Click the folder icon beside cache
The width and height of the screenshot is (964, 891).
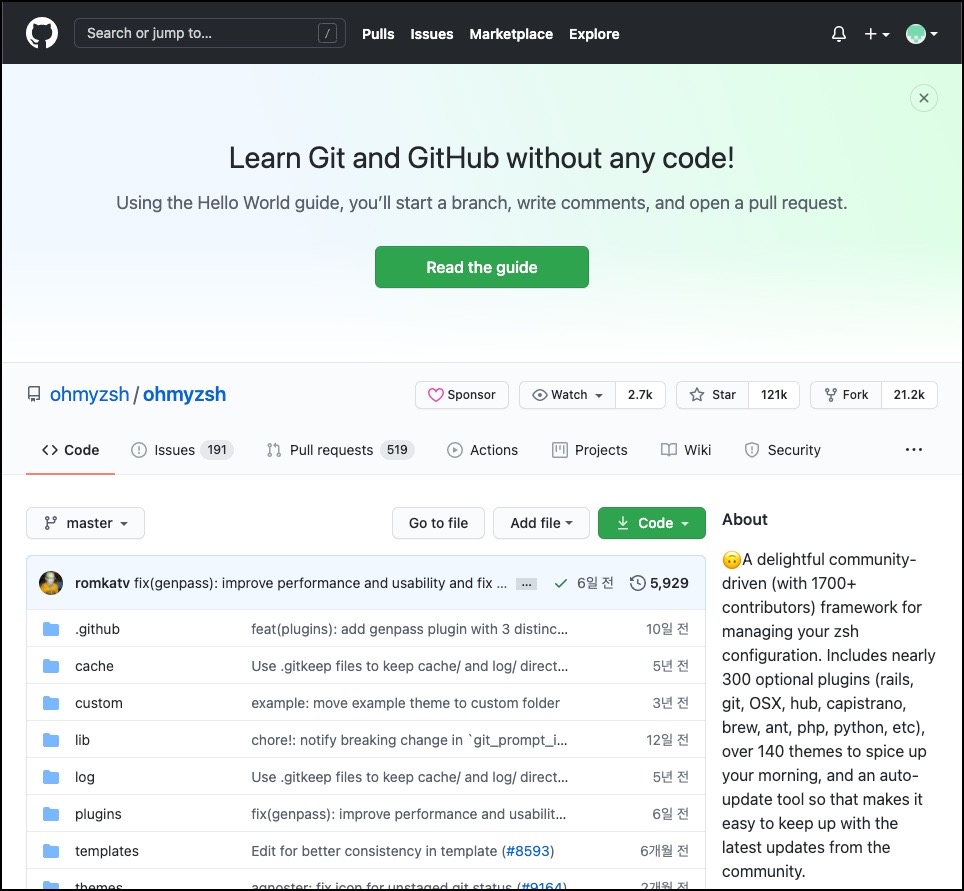click(51, 666)
